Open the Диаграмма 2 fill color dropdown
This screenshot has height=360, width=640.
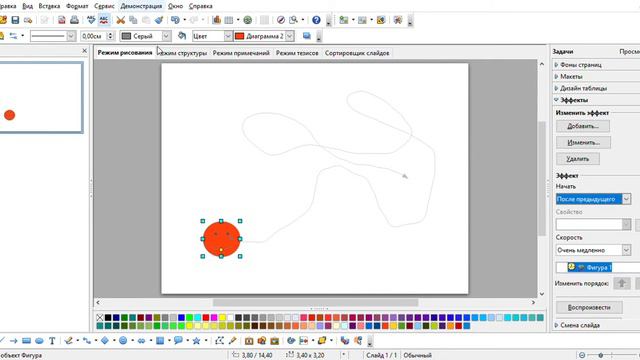pyautogui.click(x=289, y=36)
